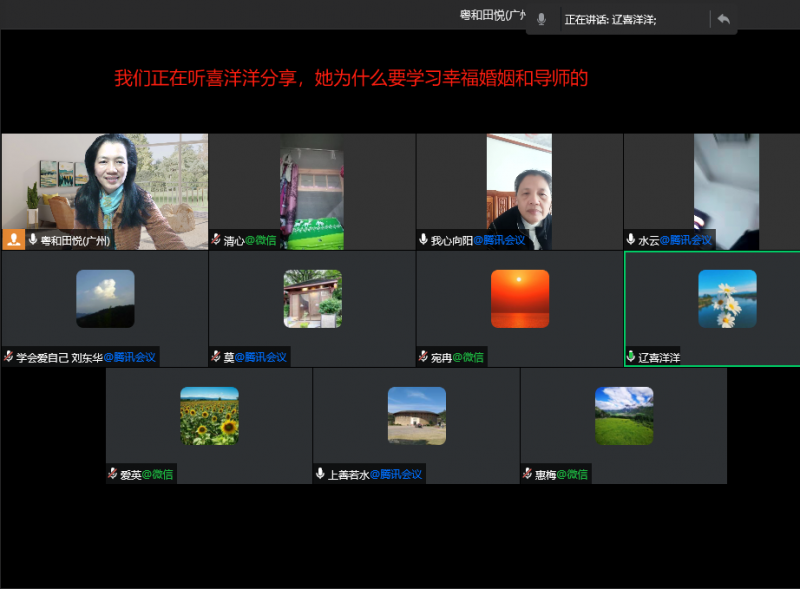Open 我心向阳's video tile

click(x=519, y=190)
